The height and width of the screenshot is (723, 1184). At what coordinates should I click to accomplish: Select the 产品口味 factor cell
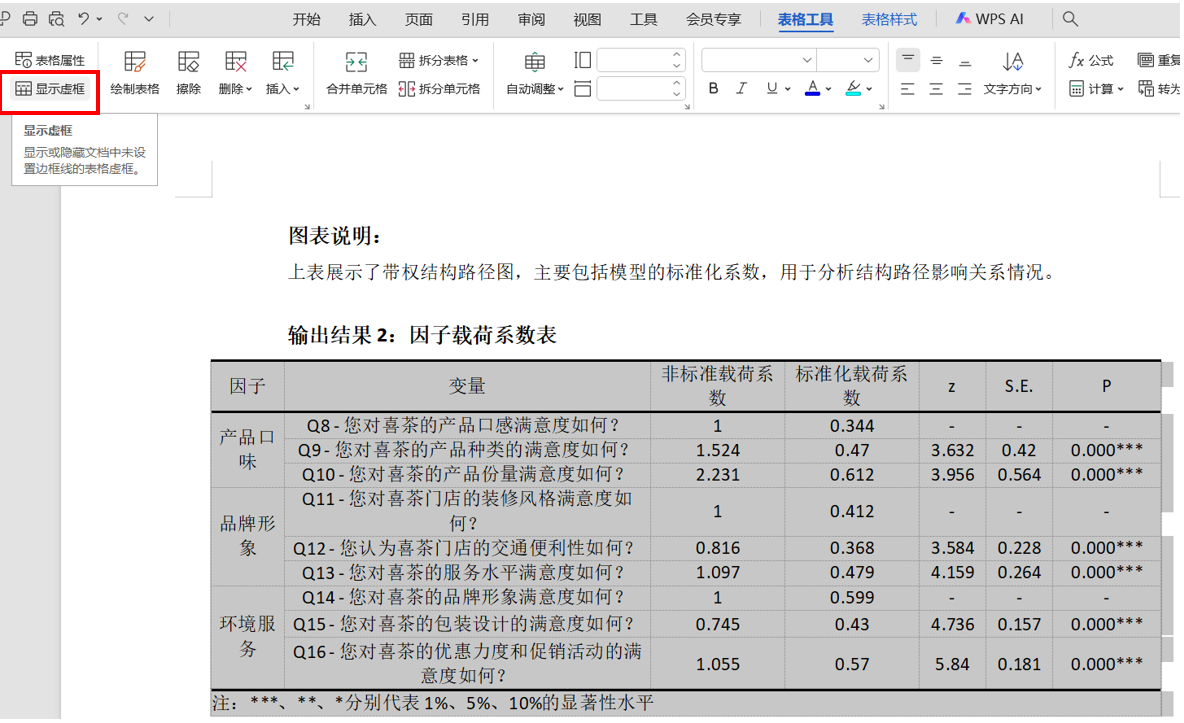coord(248,450)
